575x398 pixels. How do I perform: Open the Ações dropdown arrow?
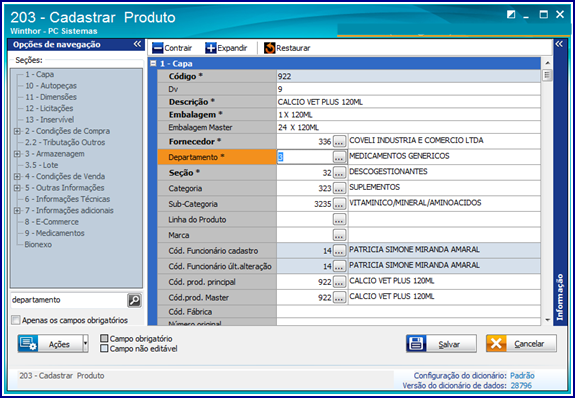(85, 344)
